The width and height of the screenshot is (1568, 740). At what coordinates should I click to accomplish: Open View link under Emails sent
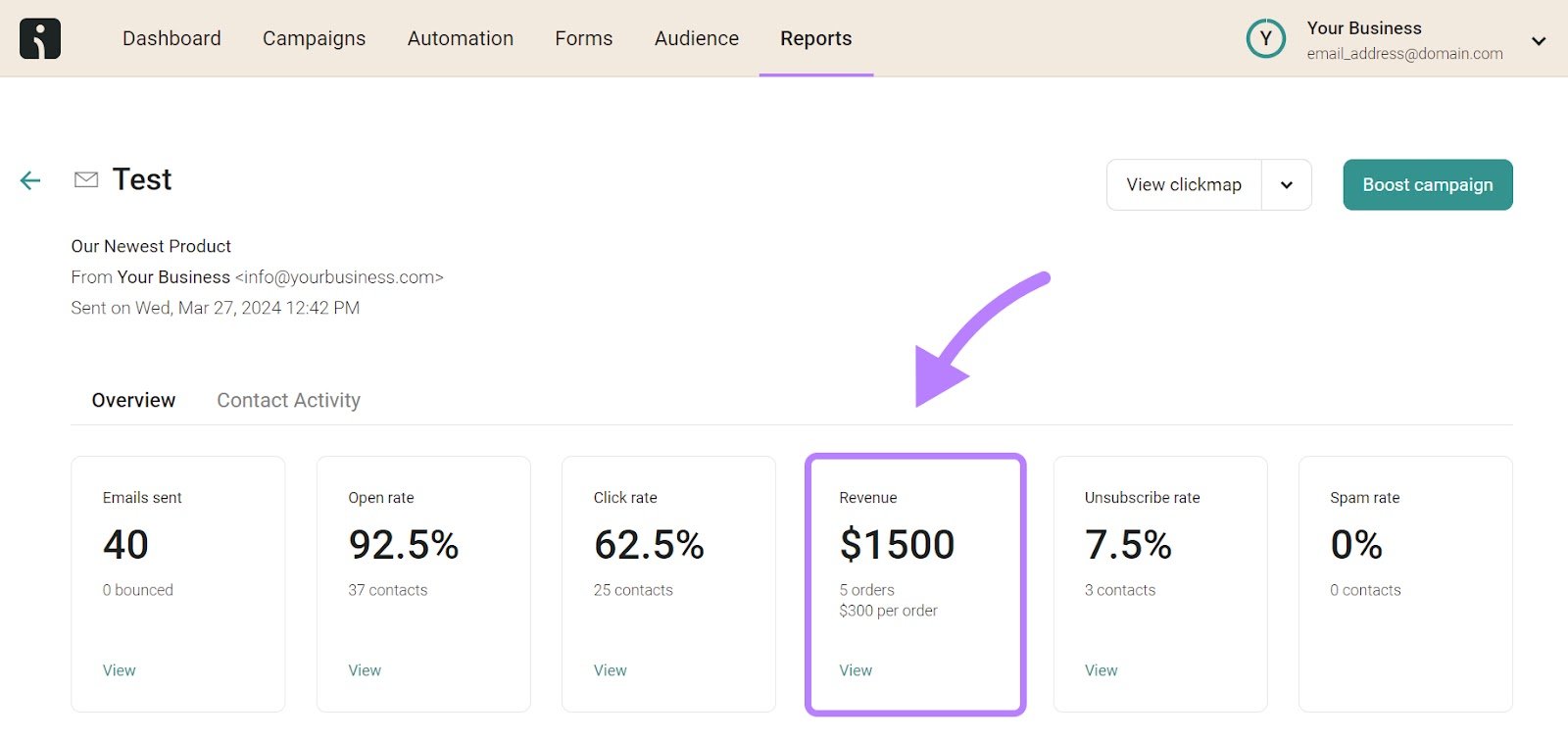point(120,670)
